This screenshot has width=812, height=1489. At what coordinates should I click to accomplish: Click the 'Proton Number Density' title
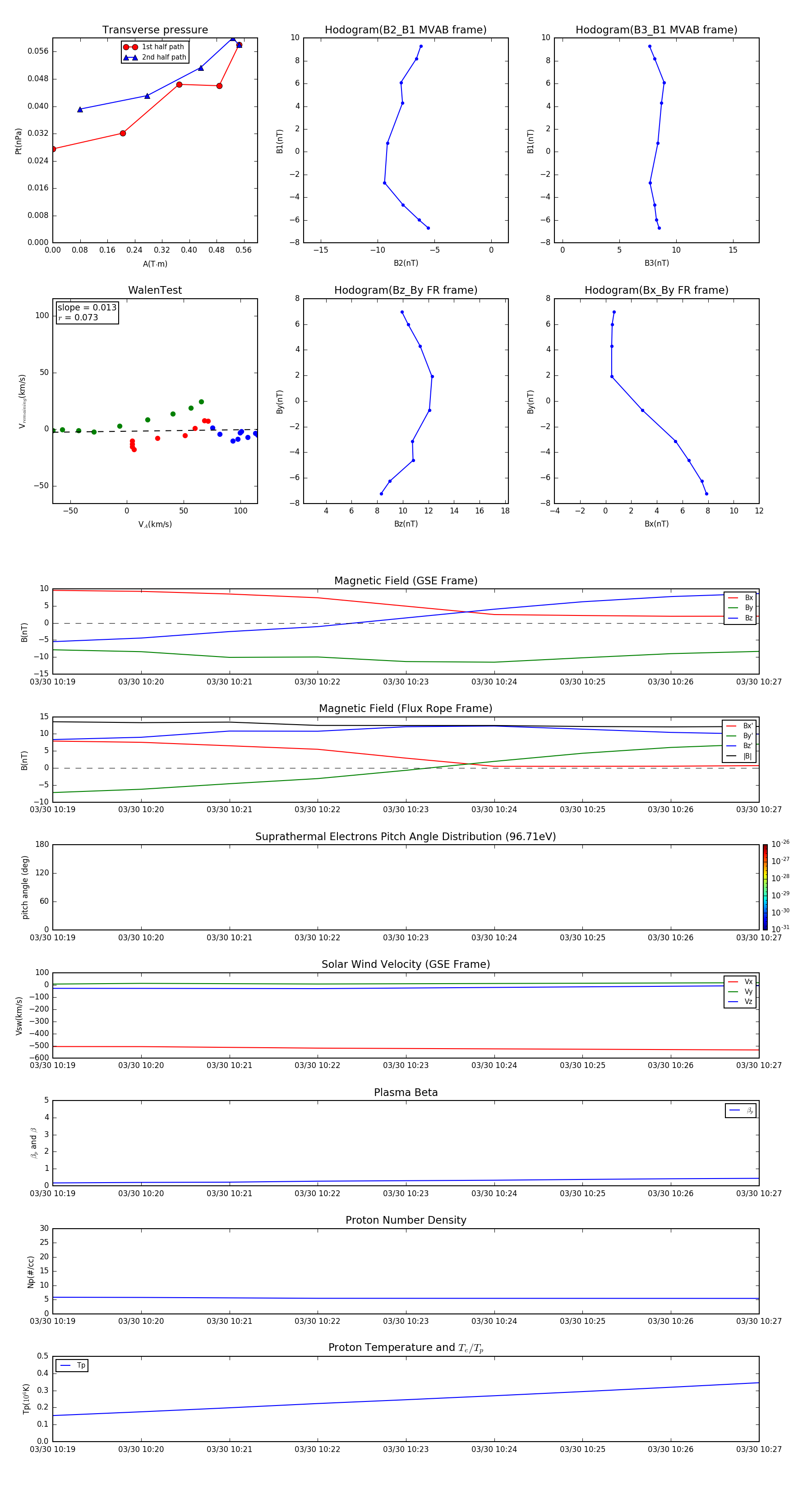click(406, 1220)
